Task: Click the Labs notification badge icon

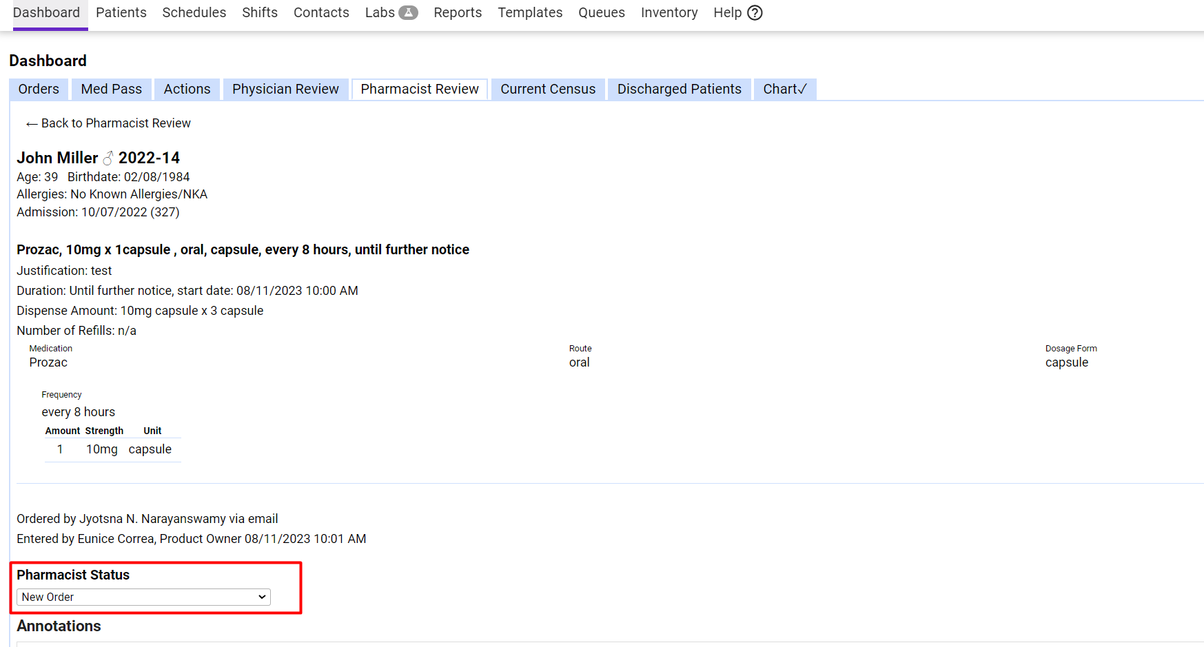Action: pos(408,13)
